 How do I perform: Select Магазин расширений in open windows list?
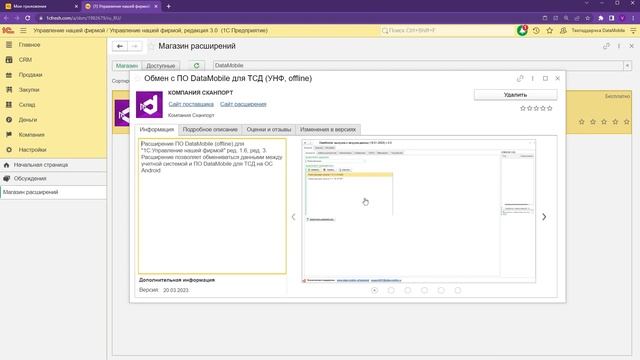(53, 192)
